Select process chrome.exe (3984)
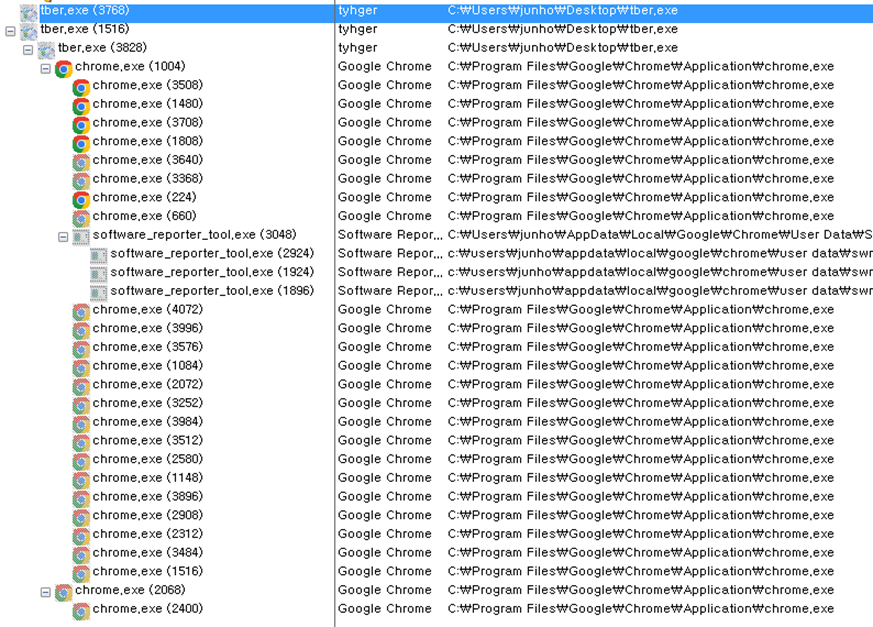This screenshot has height=627, width=873. [x=148, y=422]
